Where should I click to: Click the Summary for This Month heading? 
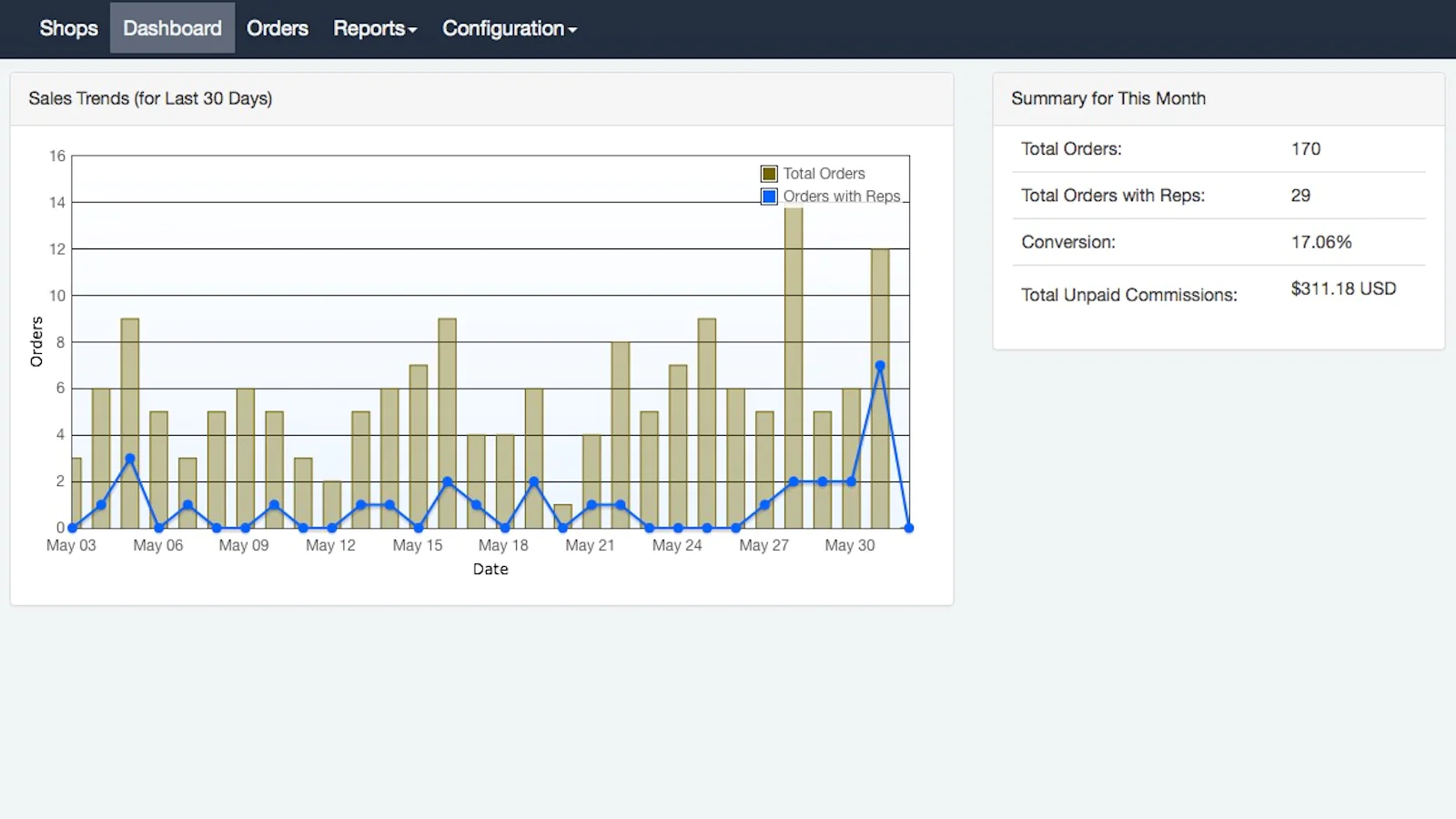coord(1107,98)
